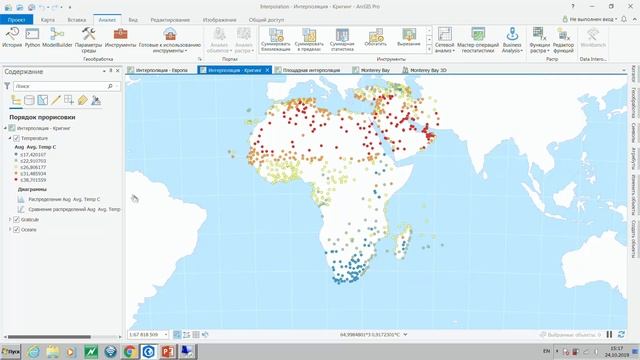
Task: Open Business Analysis dropdown
Action: point(512,40)
